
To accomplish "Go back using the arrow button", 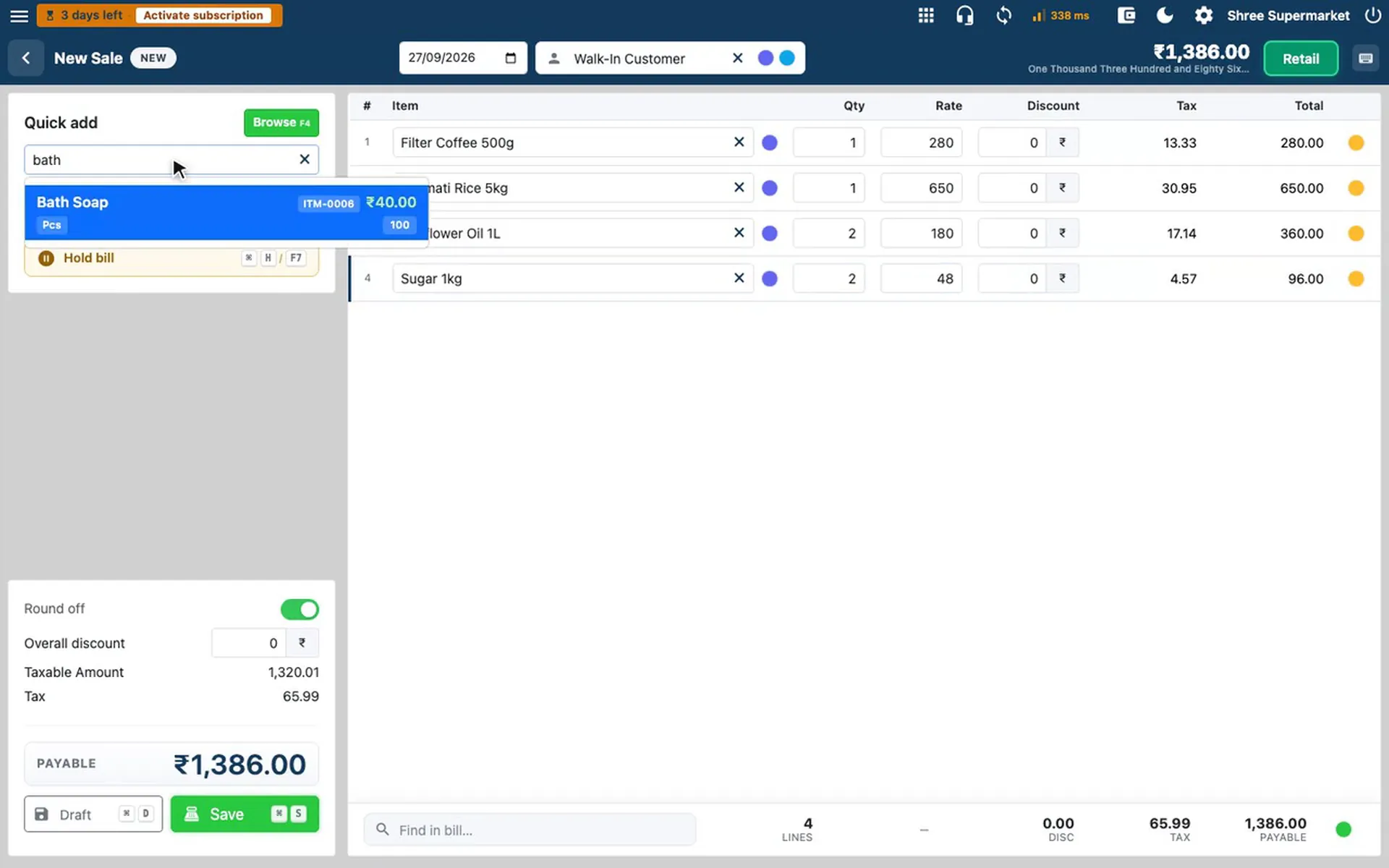I will 26,58.
